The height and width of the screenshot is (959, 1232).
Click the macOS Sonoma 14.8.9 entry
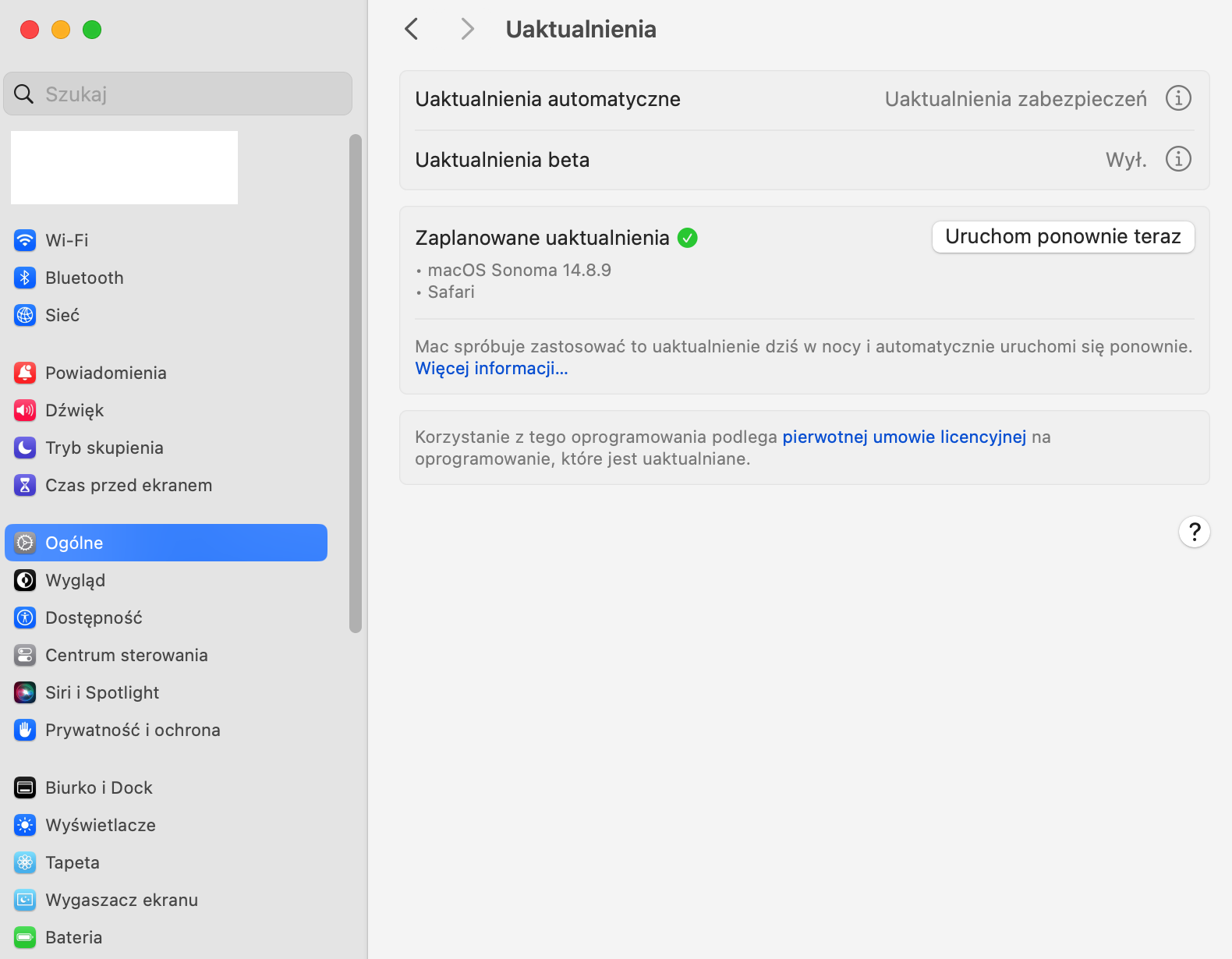pyautogui.click(x=519, y=270)
